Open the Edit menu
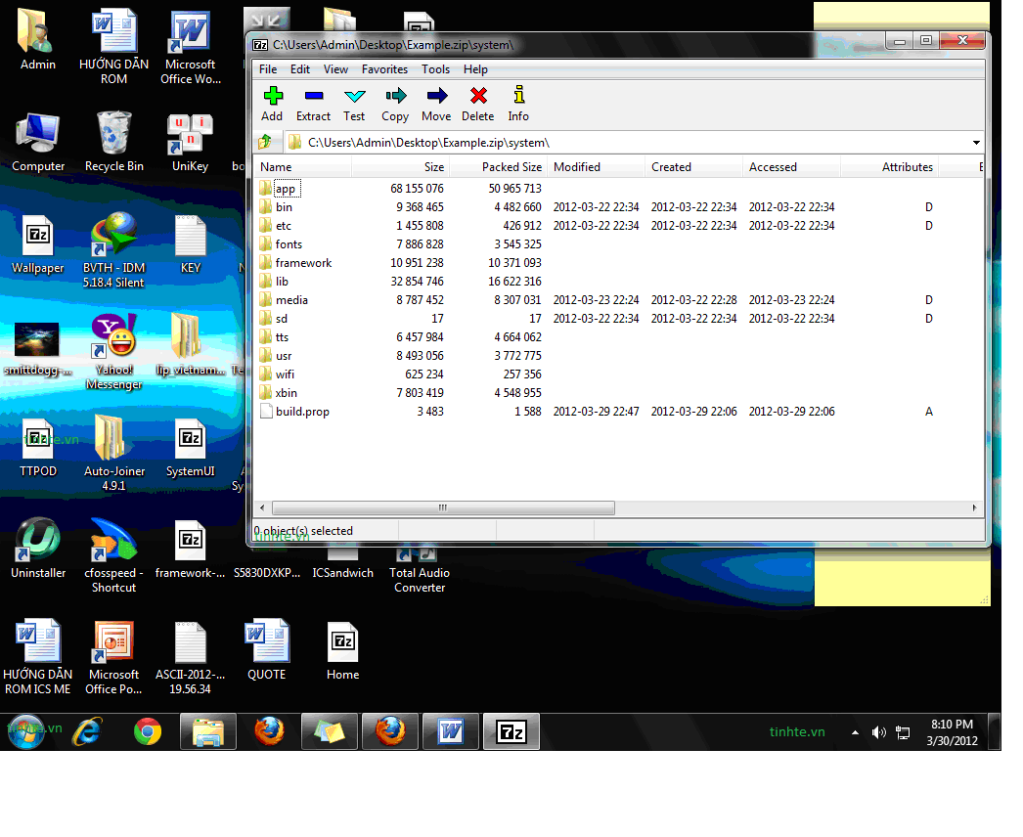The height and width of the screenshot is (837, 1023). [299, 69]
